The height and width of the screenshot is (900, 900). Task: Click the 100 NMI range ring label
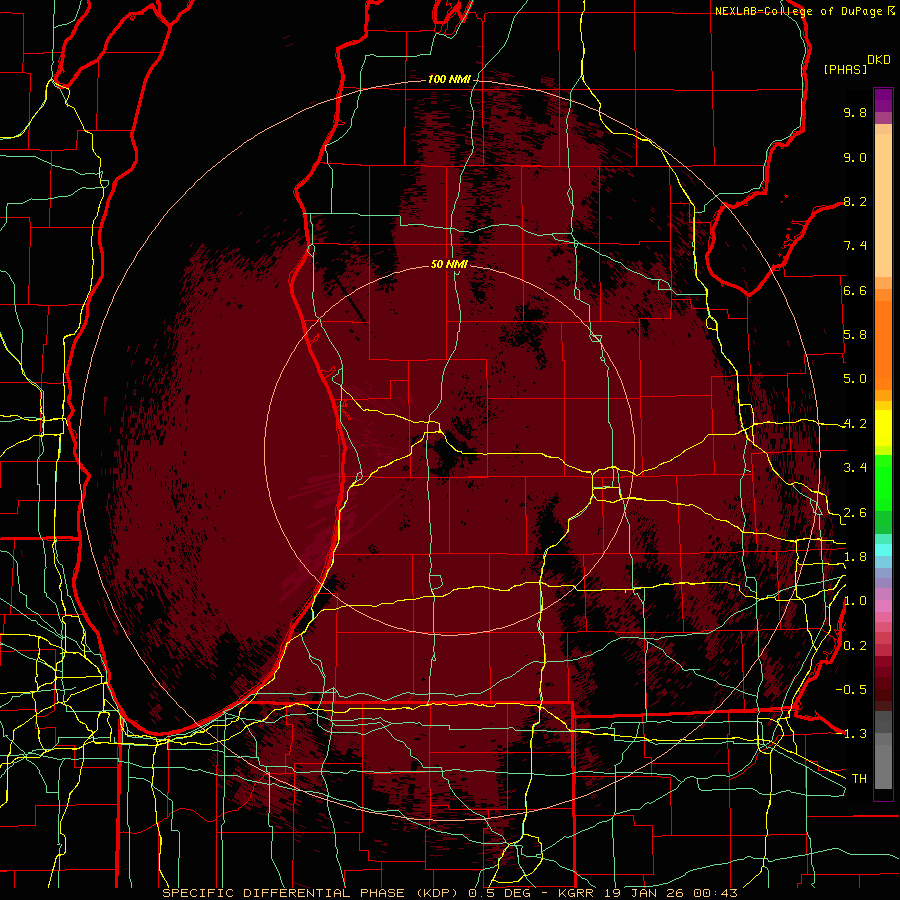(x=449, y=79)
